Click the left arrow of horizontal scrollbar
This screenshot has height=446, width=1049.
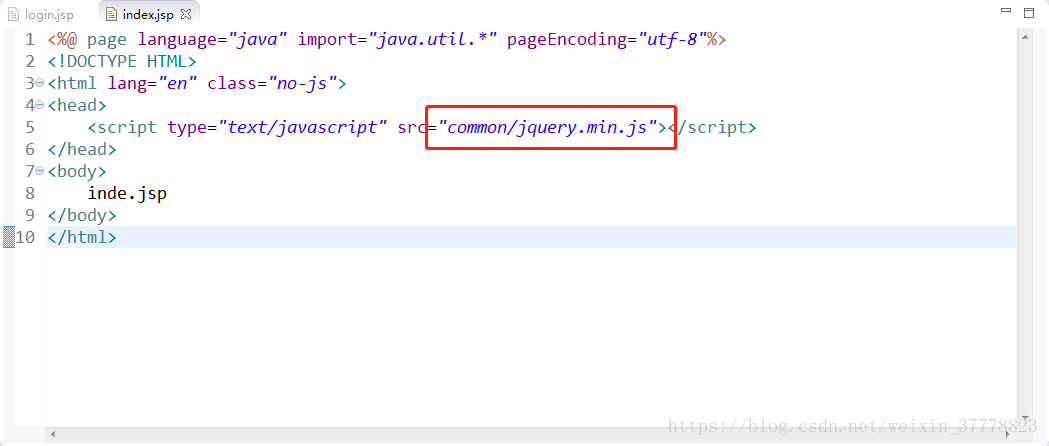[x=54, y=435]
